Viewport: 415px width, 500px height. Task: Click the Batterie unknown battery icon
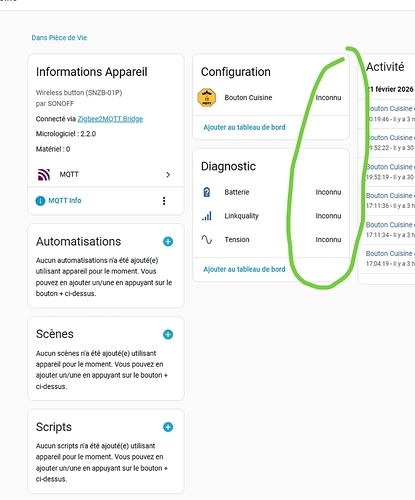point(207,192)
